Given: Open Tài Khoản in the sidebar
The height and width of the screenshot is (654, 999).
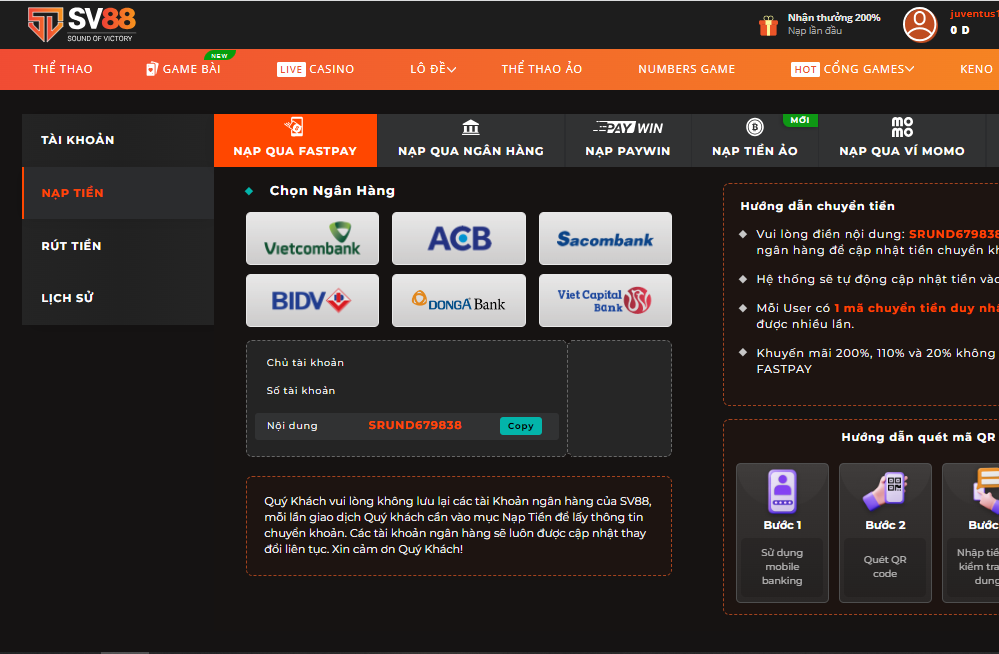Looking at the screenshot, I should click(x=118, y=140).
